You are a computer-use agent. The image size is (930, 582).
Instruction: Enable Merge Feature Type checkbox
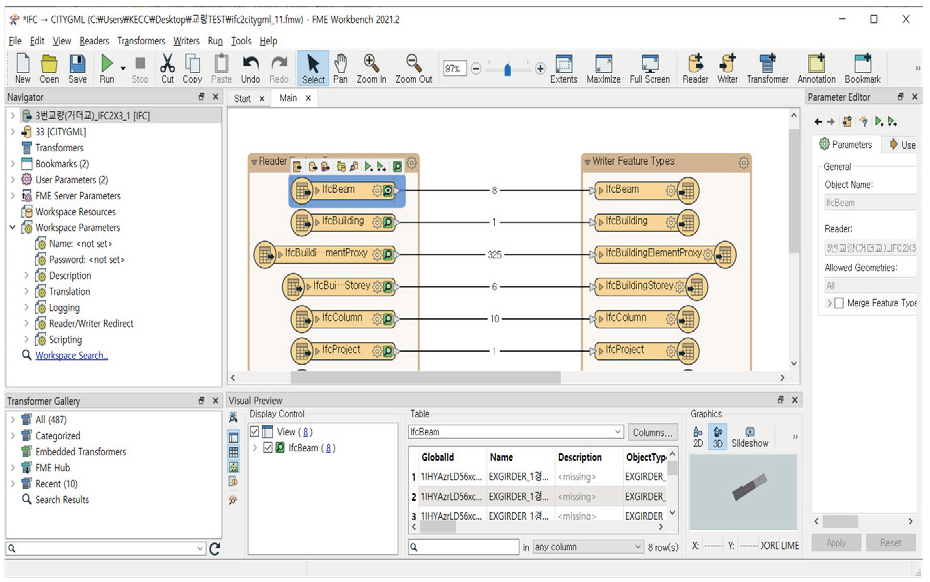pyautogui.click(x=839, y=303)
